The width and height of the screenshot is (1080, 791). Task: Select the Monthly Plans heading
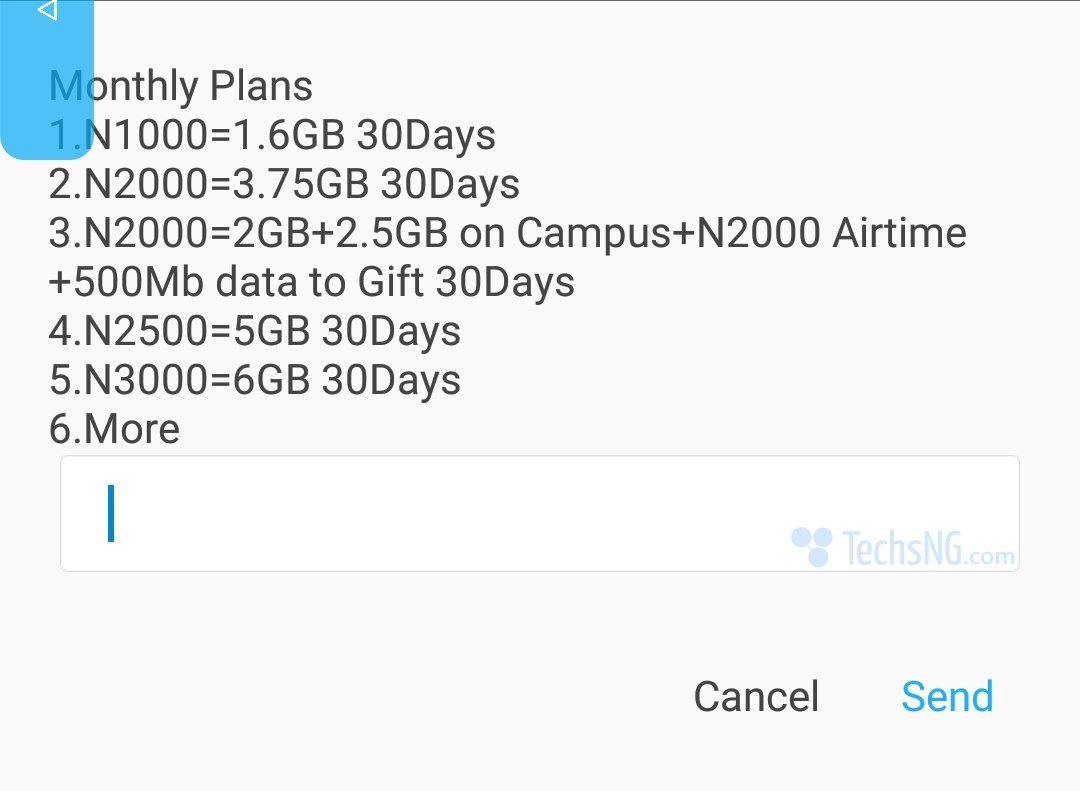tap(181, 86)
